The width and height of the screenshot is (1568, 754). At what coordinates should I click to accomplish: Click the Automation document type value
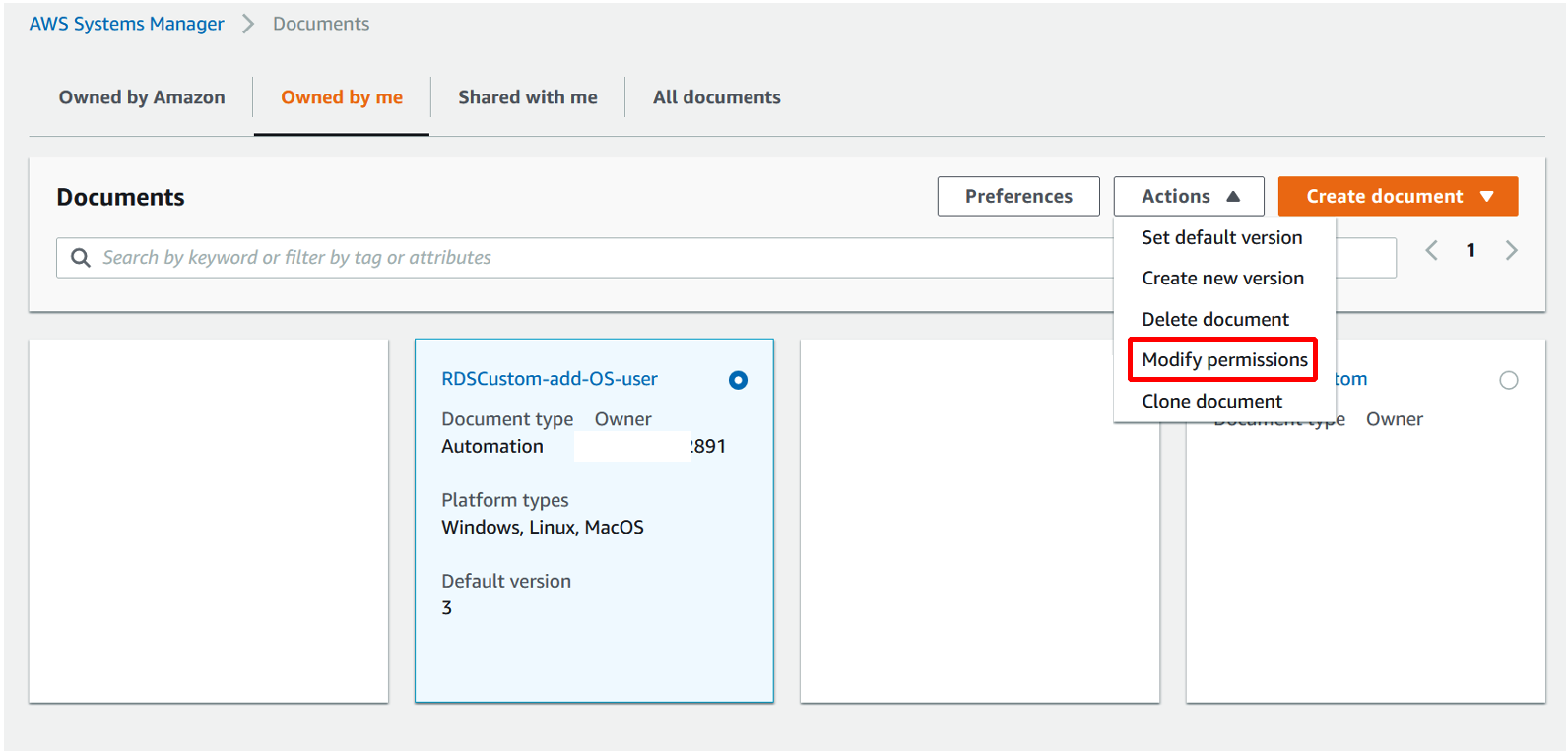492,446
